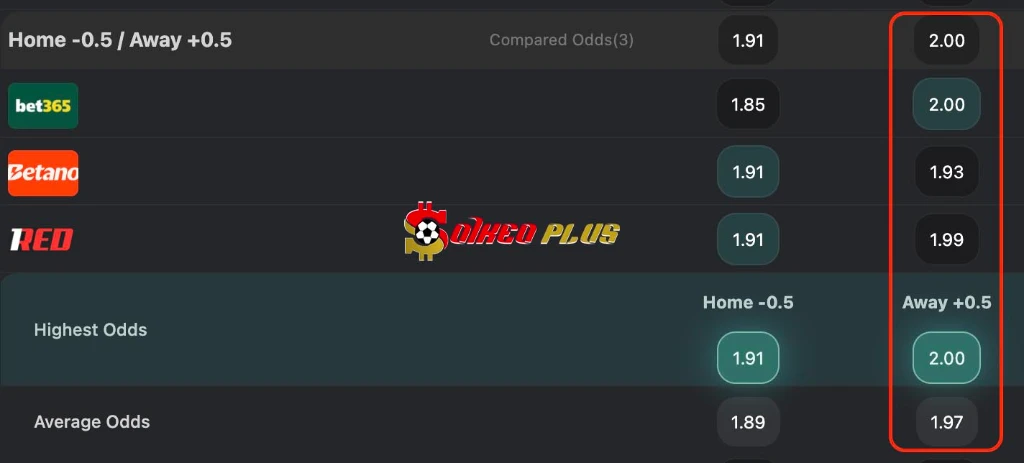Viewport: 1024px width, 463px height.
Task: Choose 1RED away odds 1.99
Action: pos(946,240)
